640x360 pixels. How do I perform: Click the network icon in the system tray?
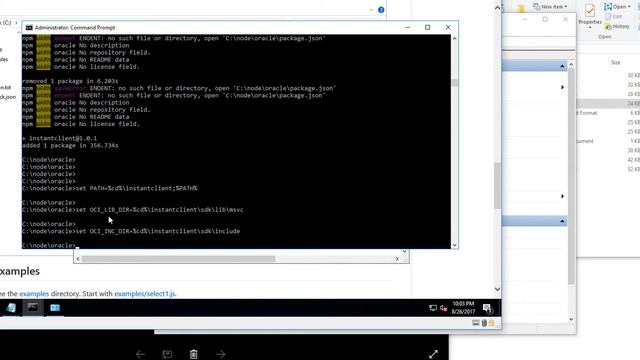[x=433, y=308]
